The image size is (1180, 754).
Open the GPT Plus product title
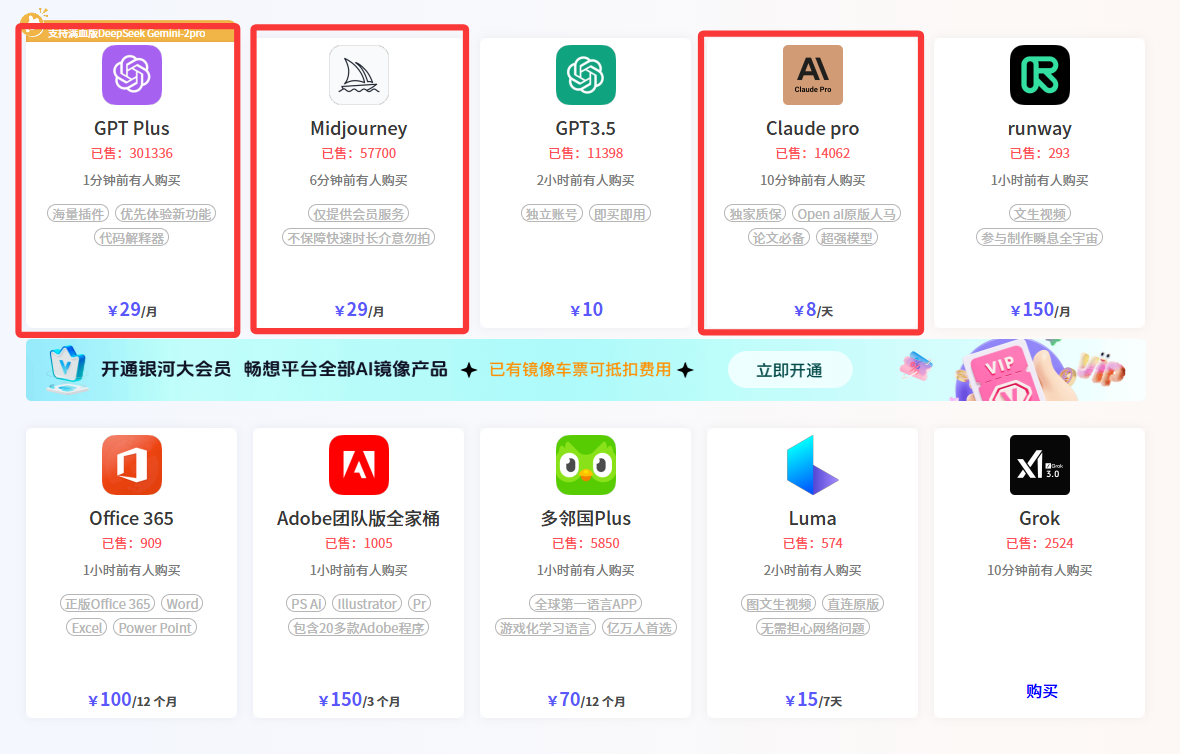click(132, 129)
